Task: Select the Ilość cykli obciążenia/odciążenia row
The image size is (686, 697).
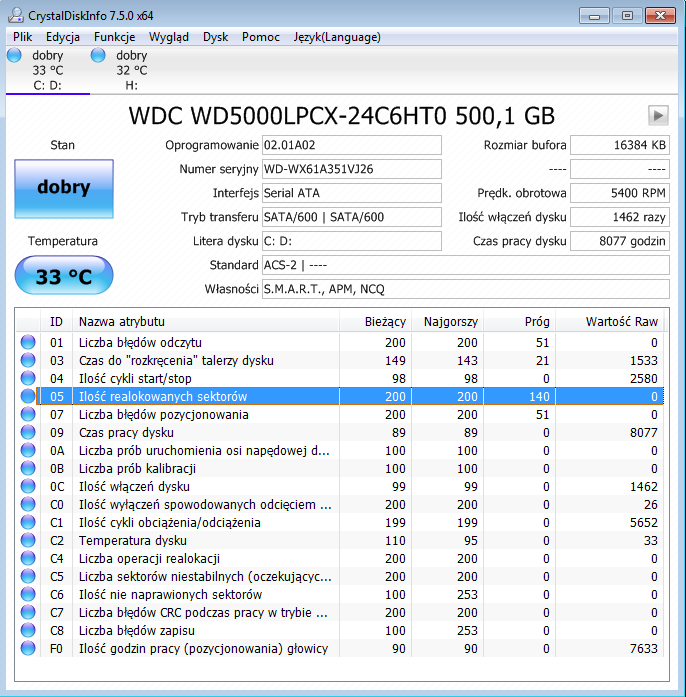Action: point(340,522)
